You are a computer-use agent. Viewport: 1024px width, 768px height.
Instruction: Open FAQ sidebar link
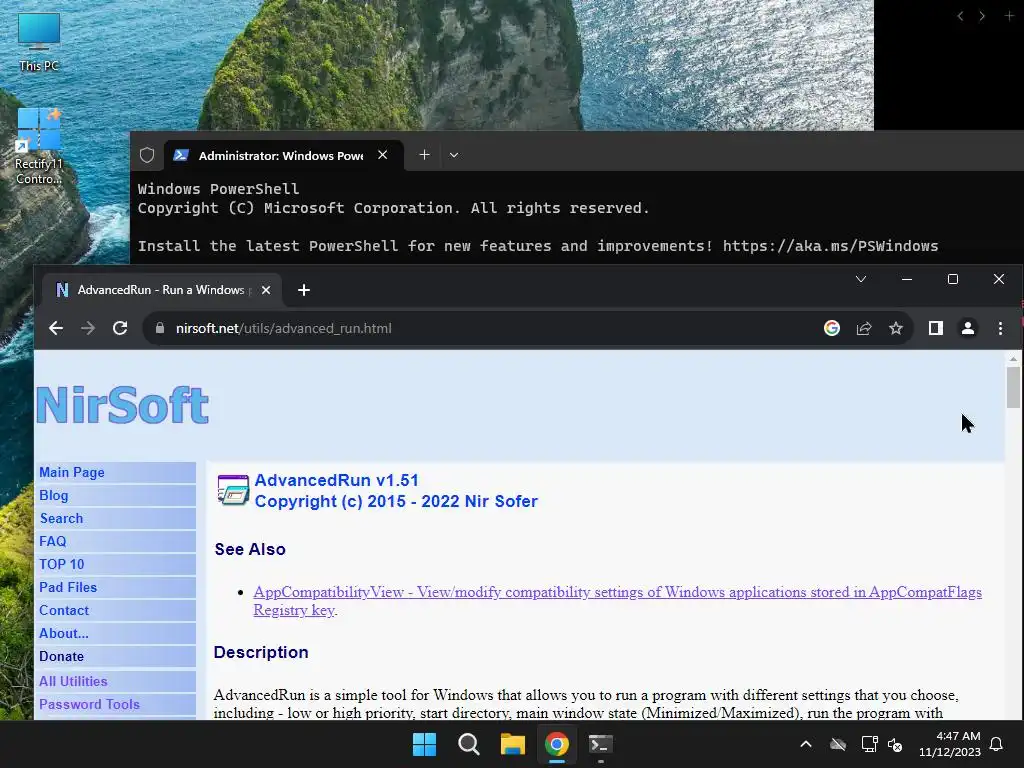(53, 541)
